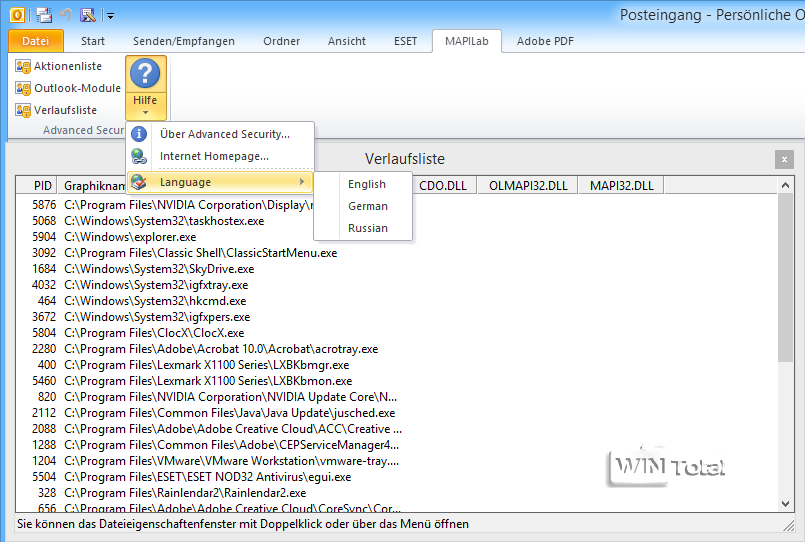Open Internet Homepage menu entry
The width and height of the screenshot is (805, 542).
click(x=220, y=156)
